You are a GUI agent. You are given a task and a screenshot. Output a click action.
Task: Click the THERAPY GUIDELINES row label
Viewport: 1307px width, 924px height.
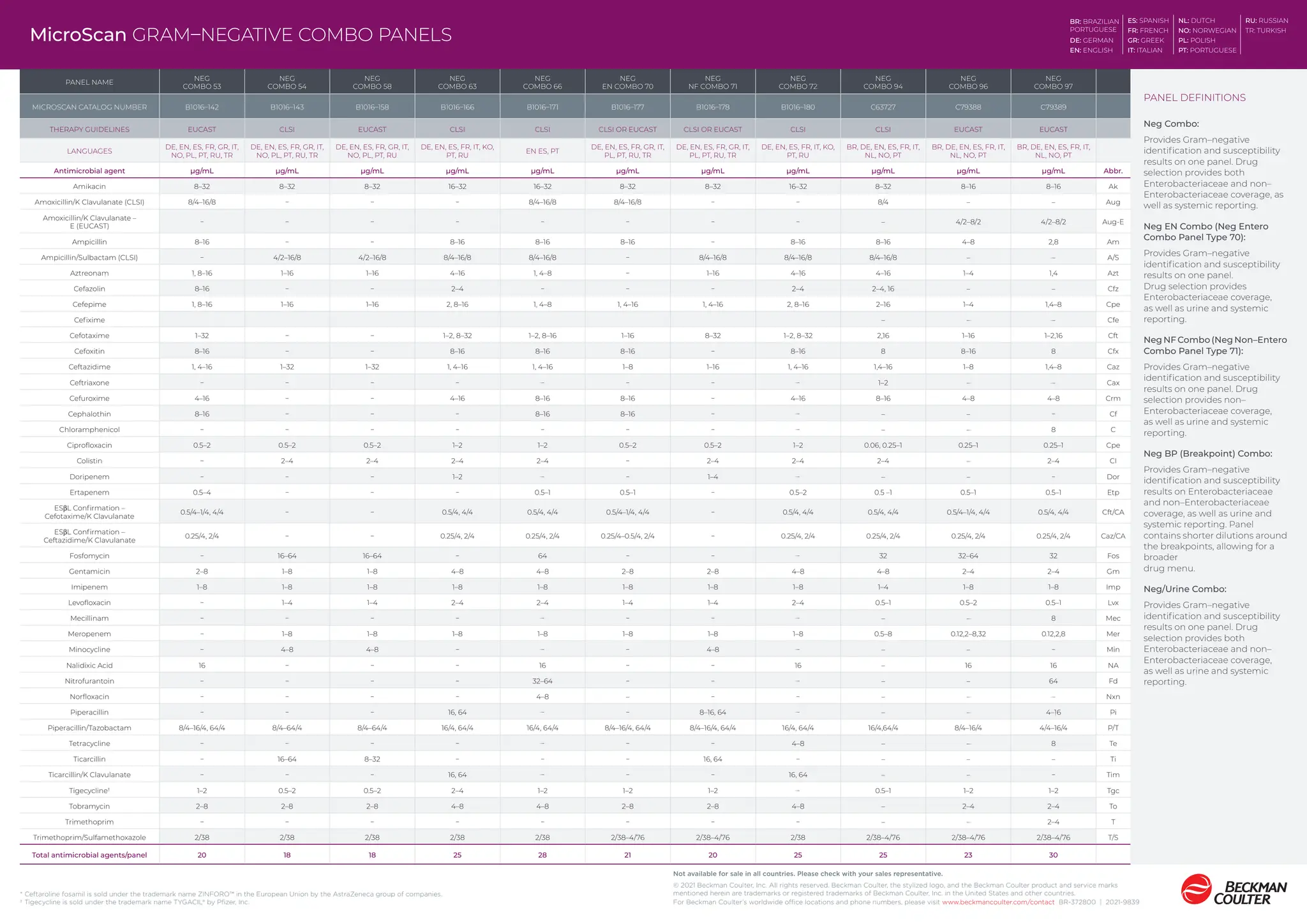89,130
